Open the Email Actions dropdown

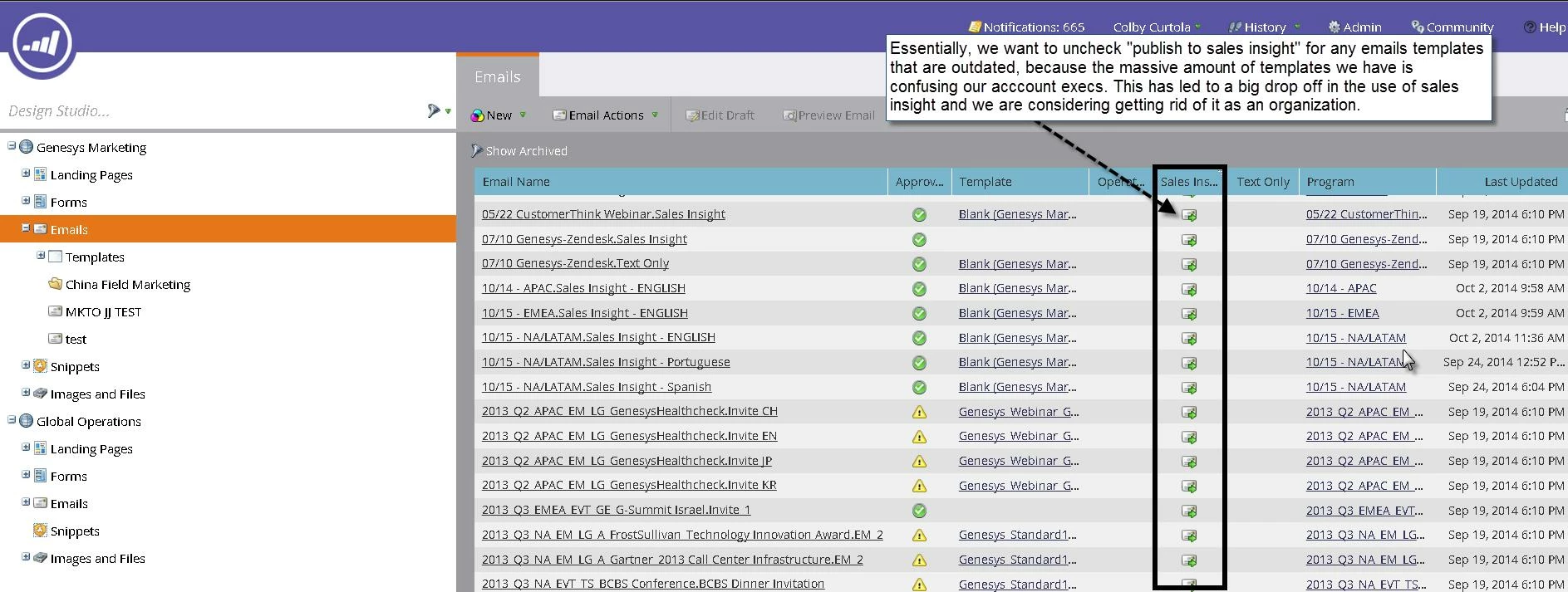606,115
